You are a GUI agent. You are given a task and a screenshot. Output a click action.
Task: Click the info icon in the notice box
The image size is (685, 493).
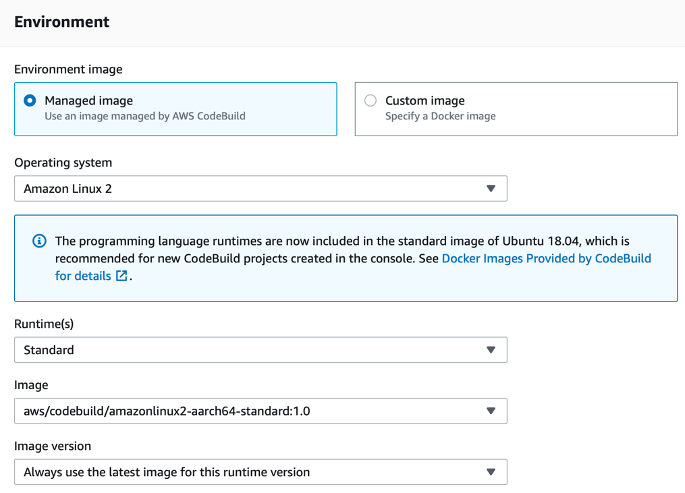click(40, 241)
